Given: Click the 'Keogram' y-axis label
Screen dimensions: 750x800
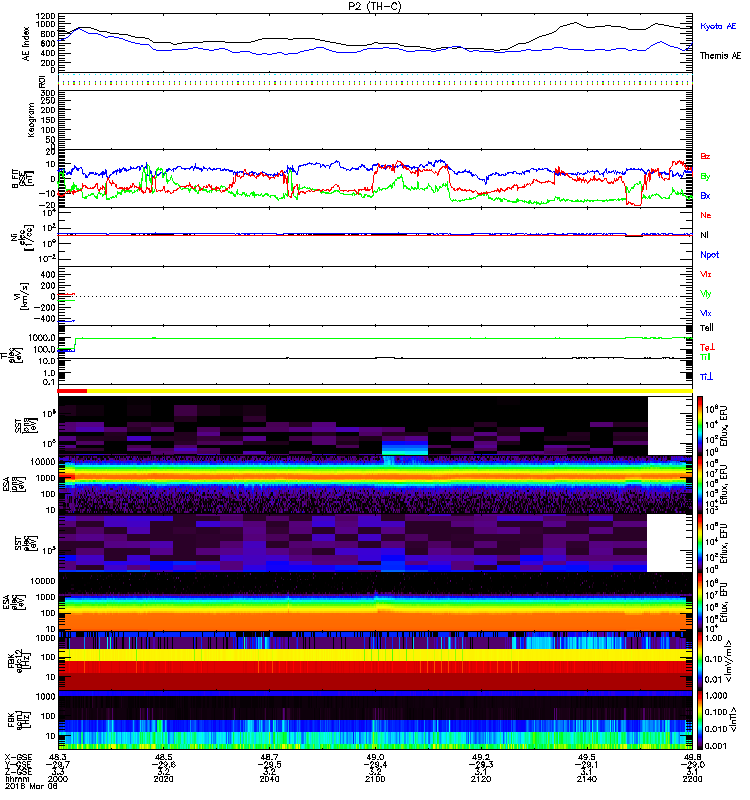Looking at the screenshot, I should pos(31,120).
